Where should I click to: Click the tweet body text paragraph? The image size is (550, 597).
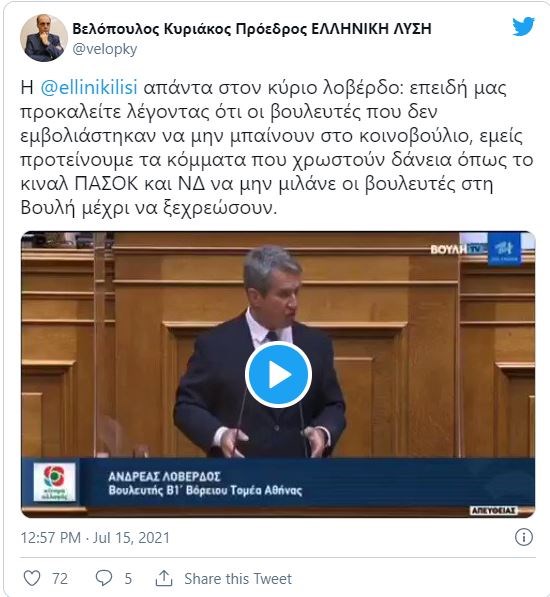pos(277,148)
